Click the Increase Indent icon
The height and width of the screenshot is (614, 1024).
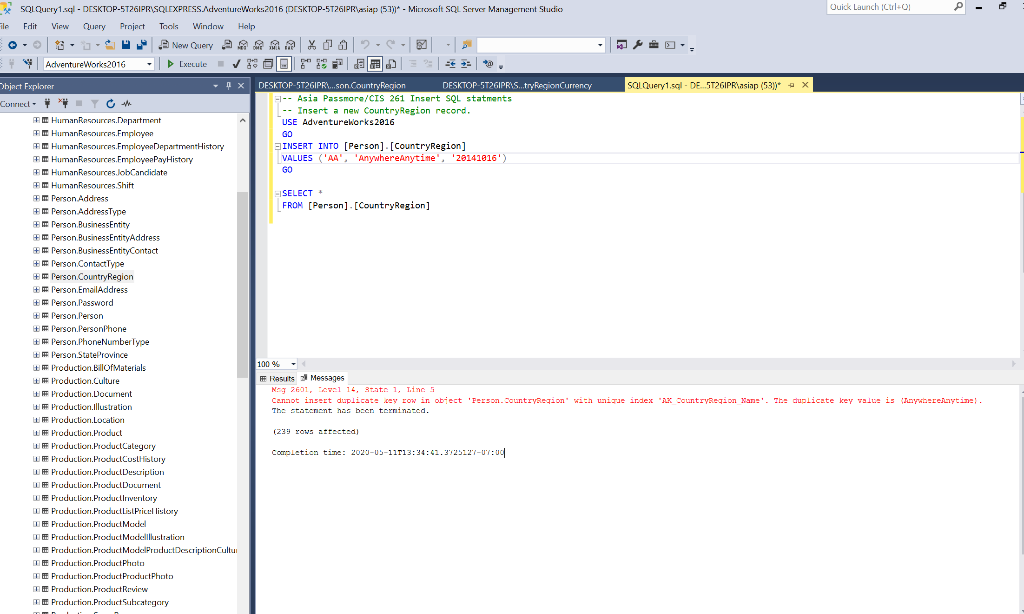click(x=466, y=64)
